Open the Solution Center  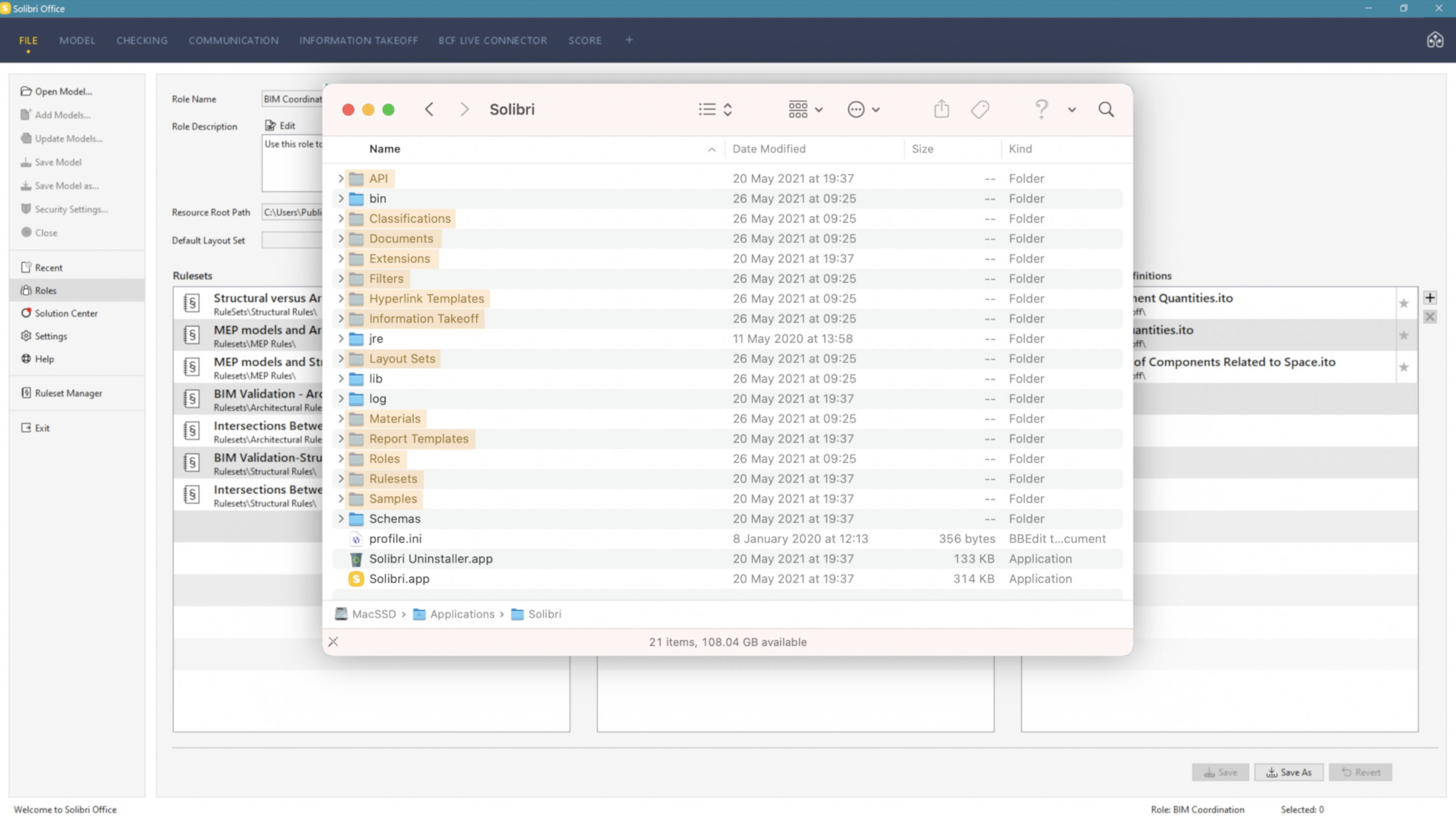tap(59, 313)
